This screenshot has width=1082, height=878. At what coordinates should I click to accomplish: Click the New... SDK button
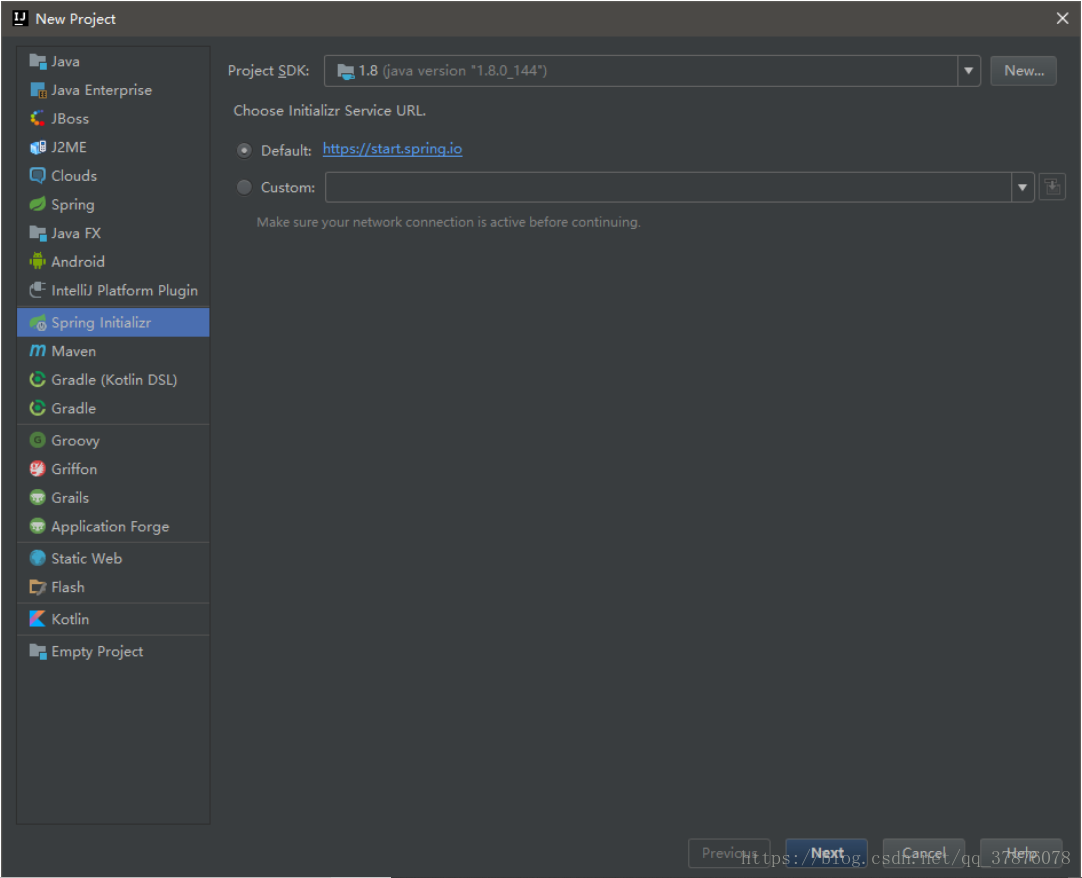[1023, 70]
